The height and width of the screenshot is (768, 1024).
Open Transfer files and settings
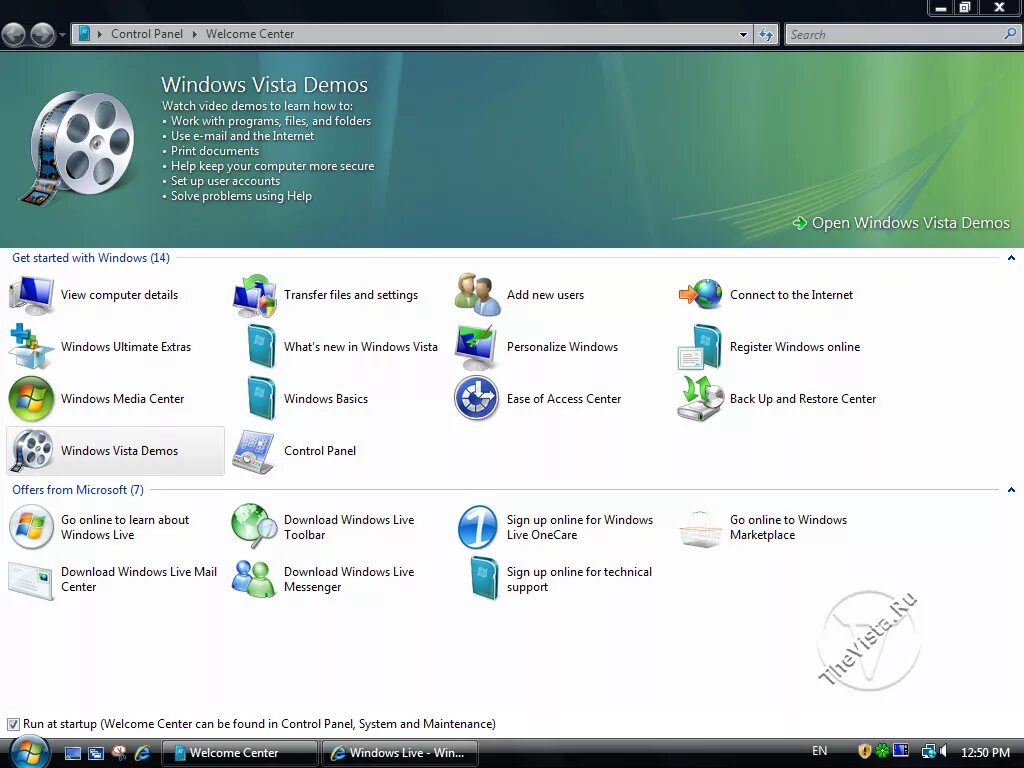(338, 295)
